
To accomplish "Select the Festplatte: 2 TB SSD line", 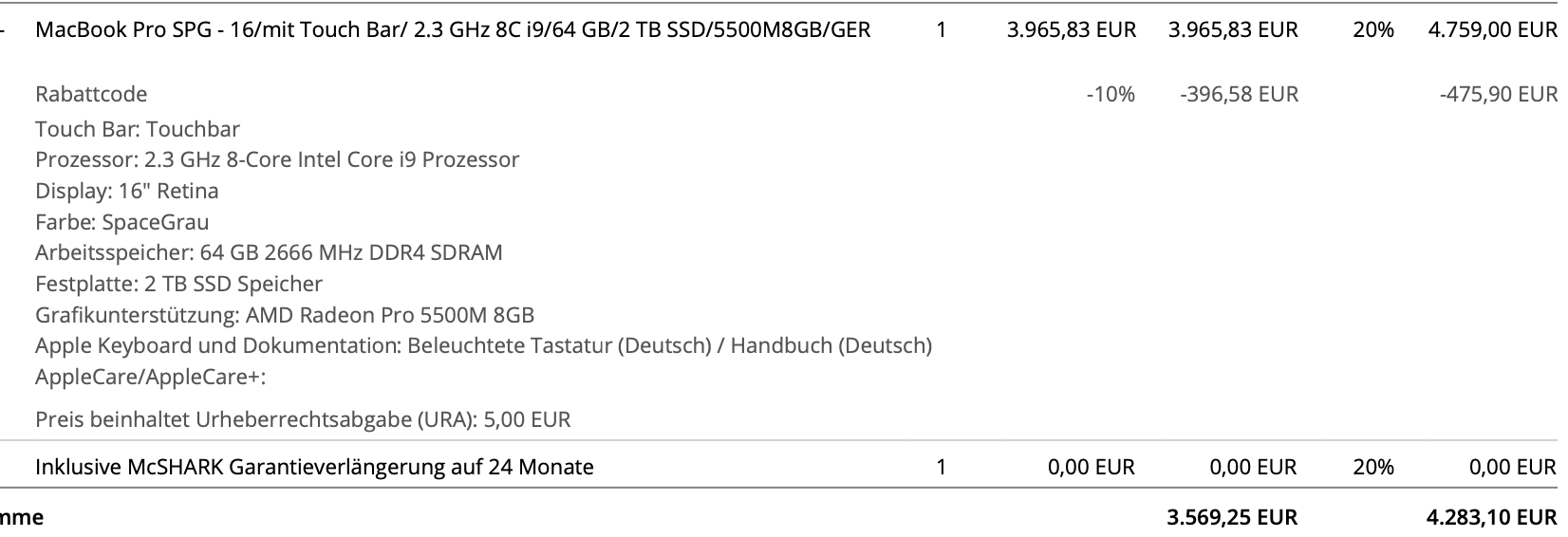I will click(x=178, y=284).
